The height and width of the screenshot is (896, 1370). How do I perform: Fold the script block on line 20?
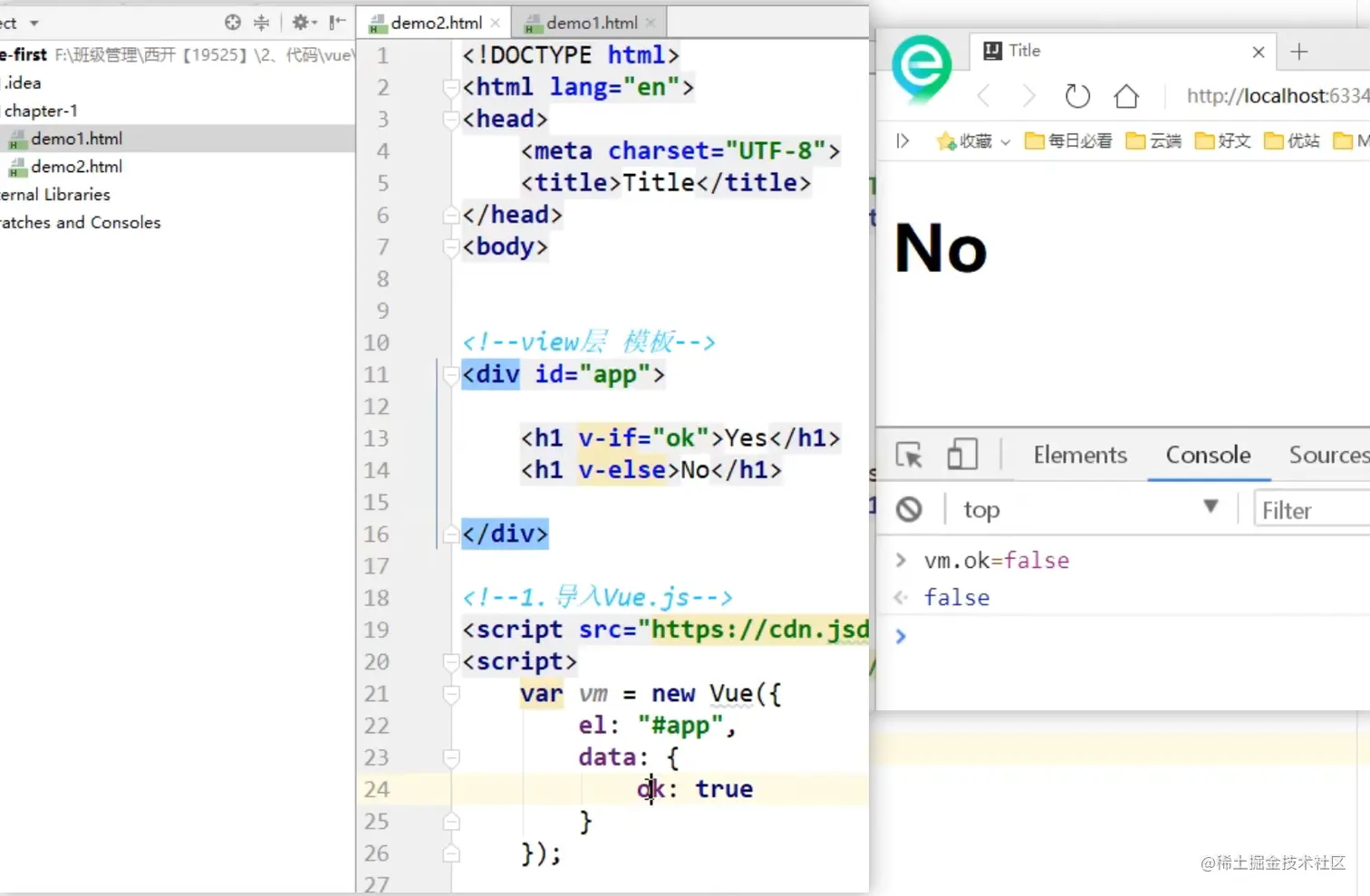pos(451,662)
